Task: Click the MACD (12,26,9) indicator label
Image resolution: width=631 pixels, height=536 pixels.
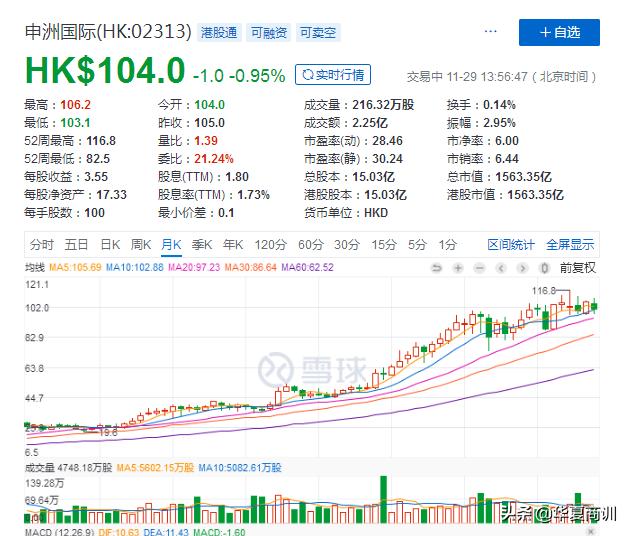Action: 59,532
